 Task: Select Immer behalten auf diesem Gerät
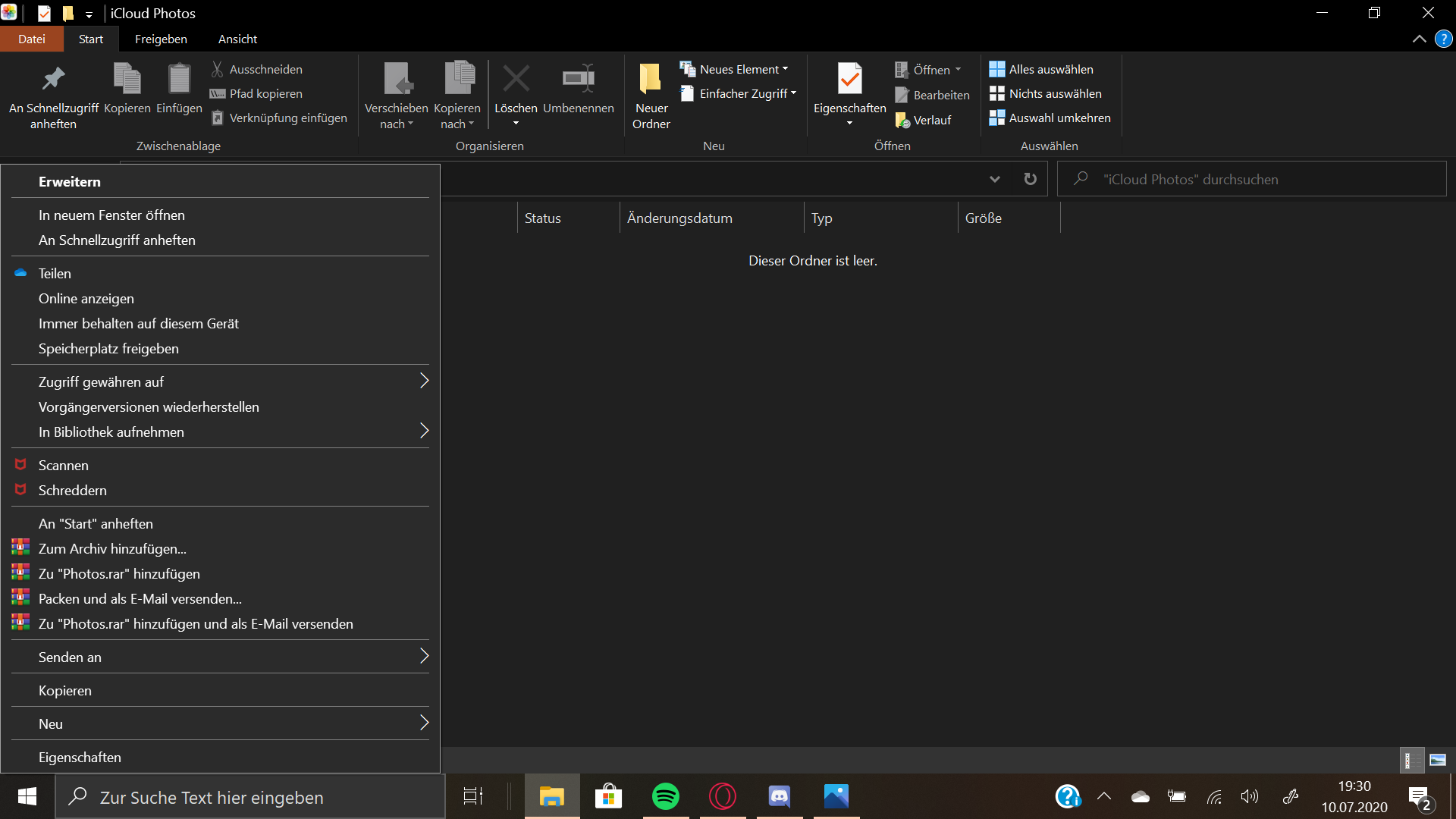tap(220, 323)
